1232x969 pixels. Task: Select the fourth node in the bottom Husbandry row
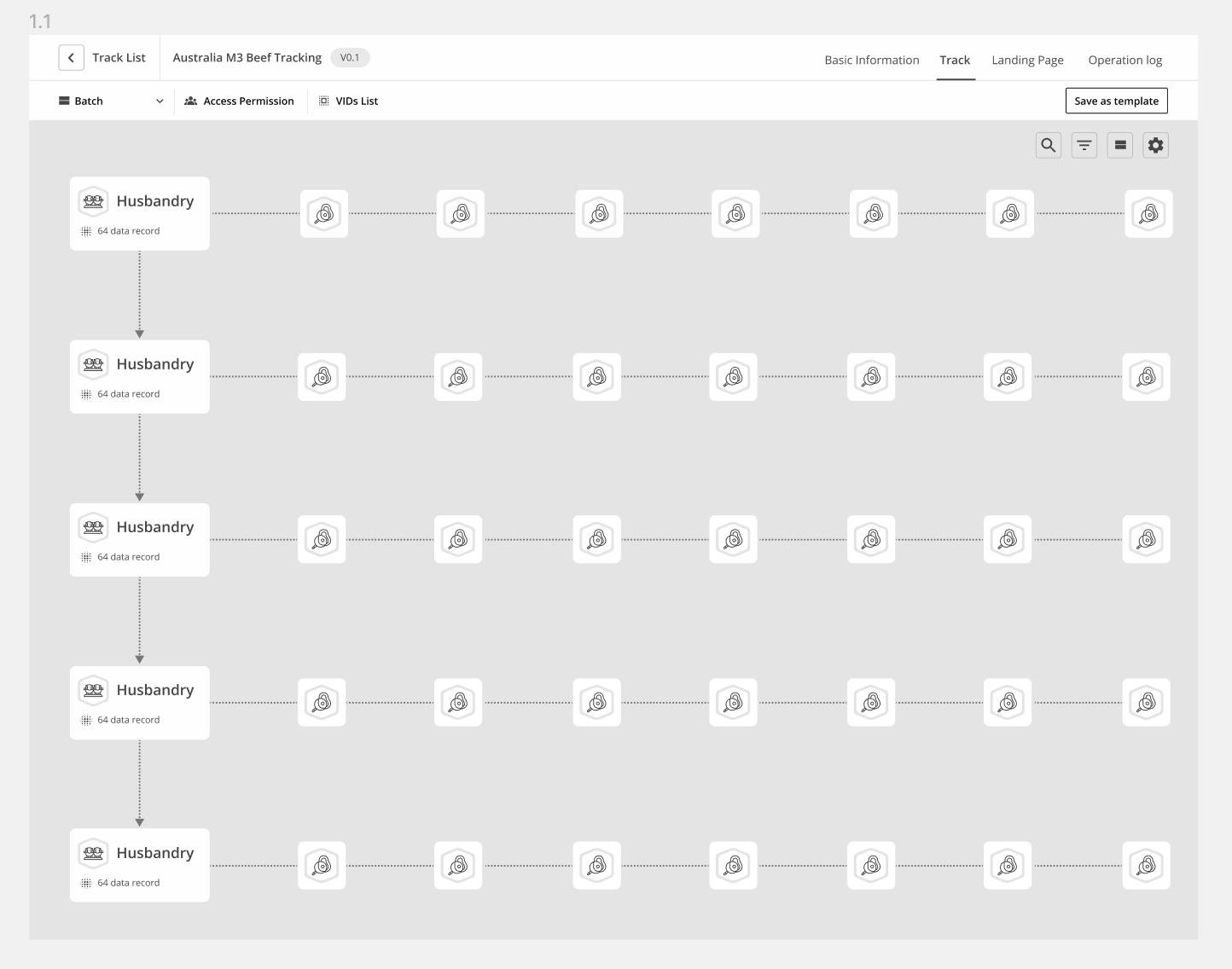coord(733,866)
